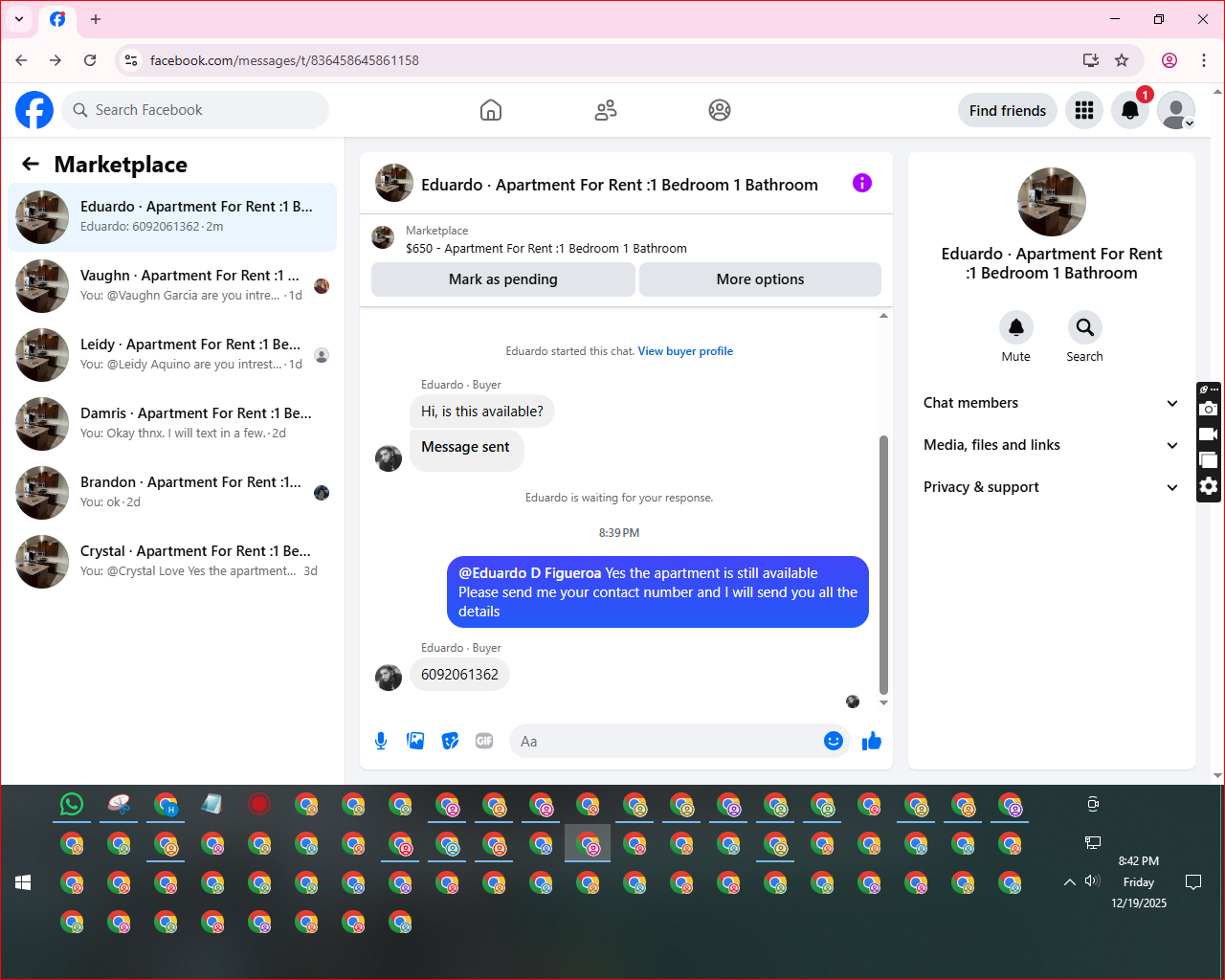The image size is (1225, 980).
Task: Send a thumbs-up like
Action: tap(871, 741)
